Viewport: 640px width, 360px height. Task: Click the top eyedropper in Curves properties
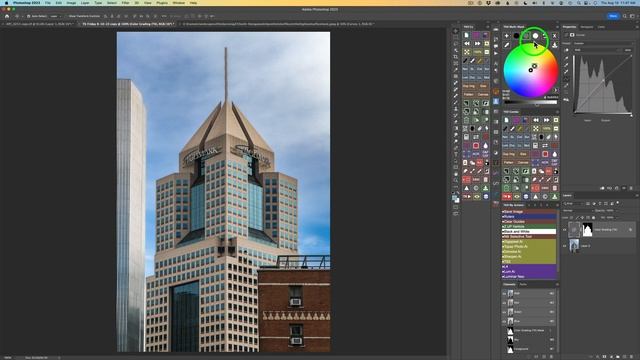click(567, 58)
